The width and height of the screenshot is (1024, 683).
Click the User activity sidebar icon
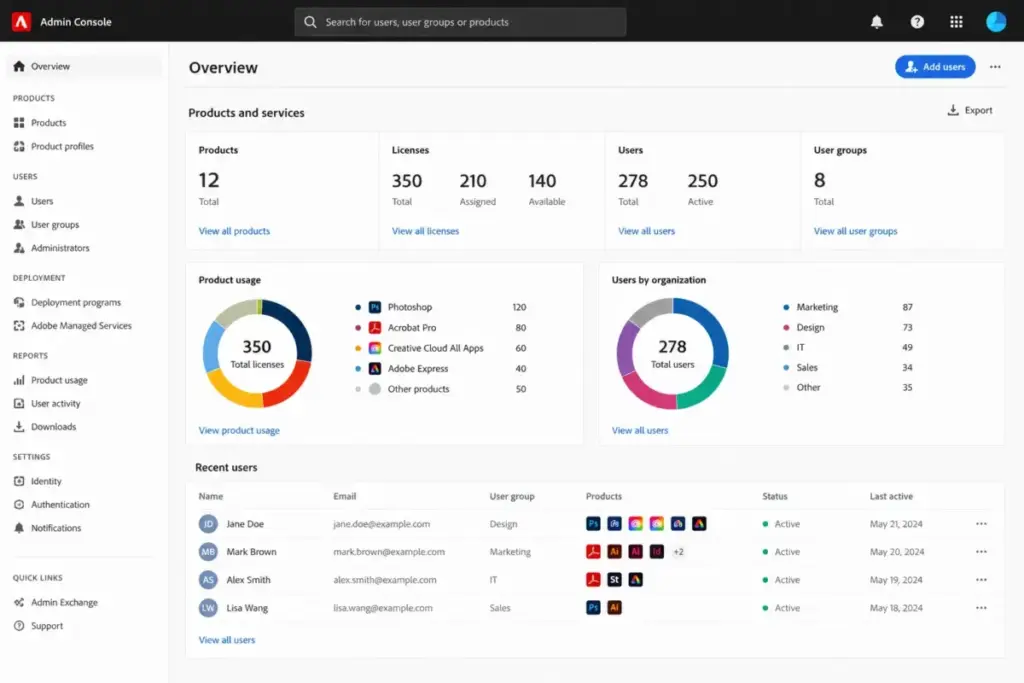[x=19, y=404]
